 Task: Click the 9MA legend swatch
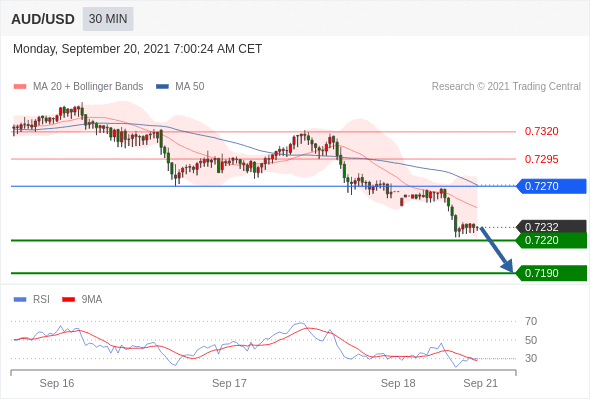68,300
